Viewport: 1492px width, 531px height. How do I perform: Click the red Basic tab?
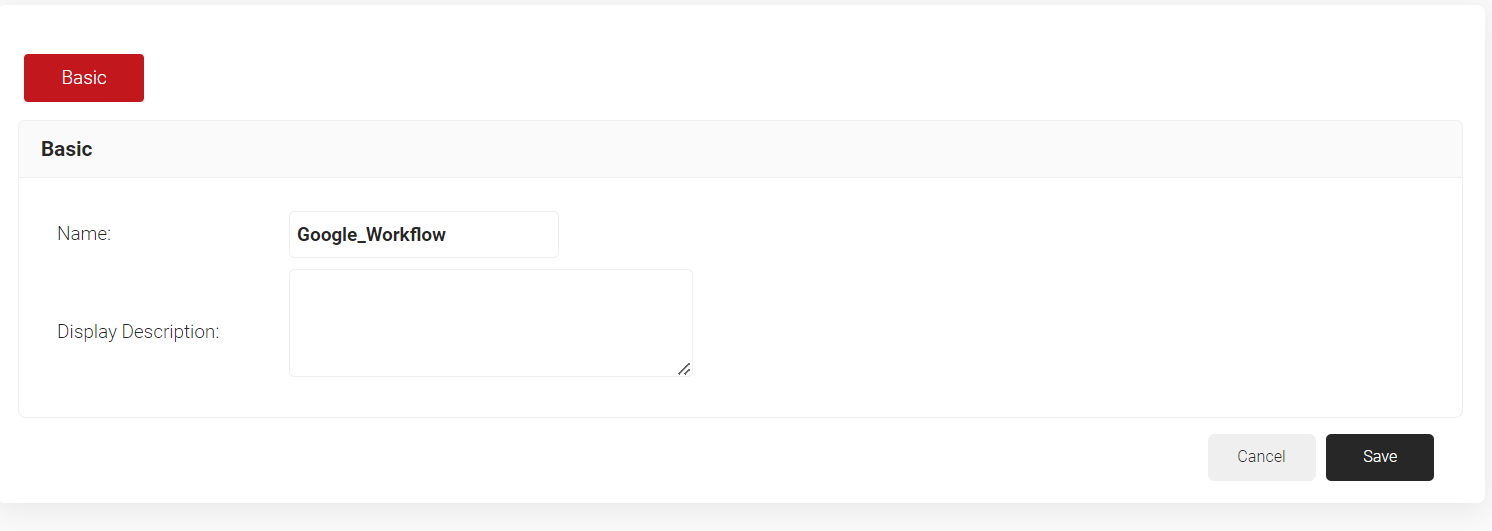pos(84,78)
